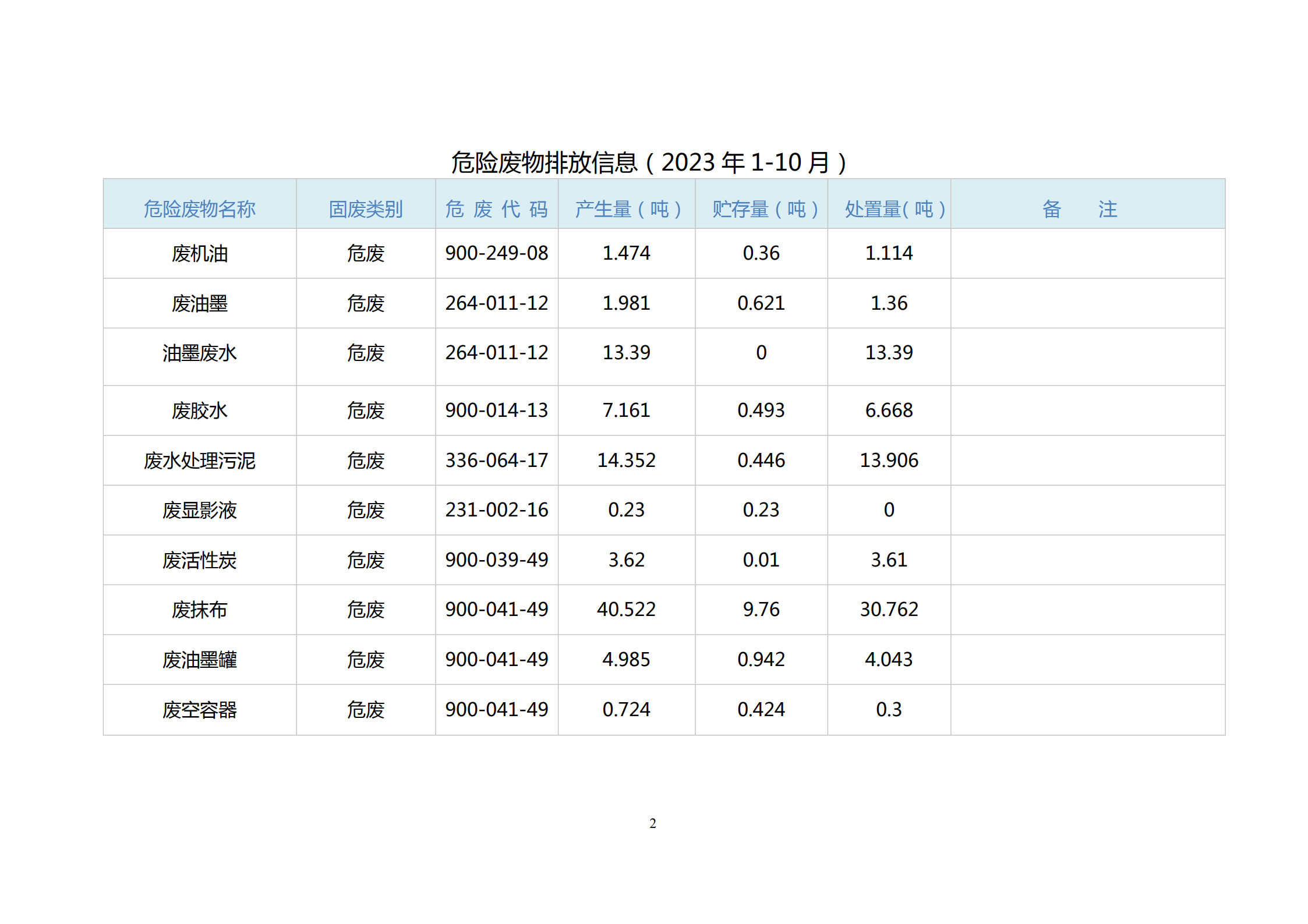Click the value 40.522 in 废抹布 row
Viewport: 1308px width, 924px height.
click(x=627, y=610)
